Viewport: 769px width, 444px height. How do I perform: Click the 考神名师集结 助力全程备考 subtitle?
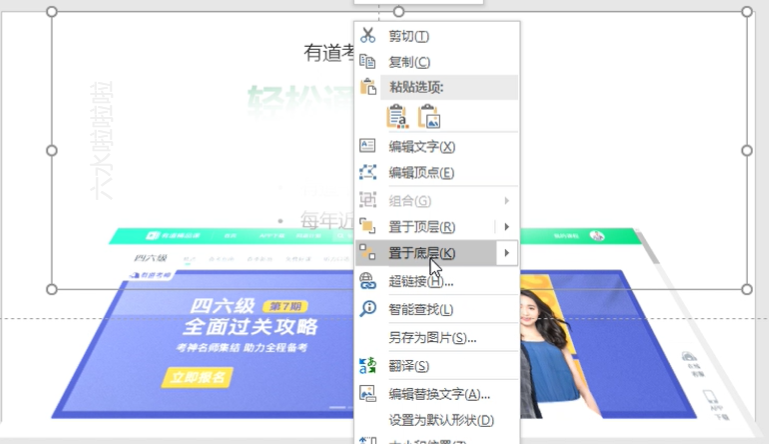(x=242, y=347)
